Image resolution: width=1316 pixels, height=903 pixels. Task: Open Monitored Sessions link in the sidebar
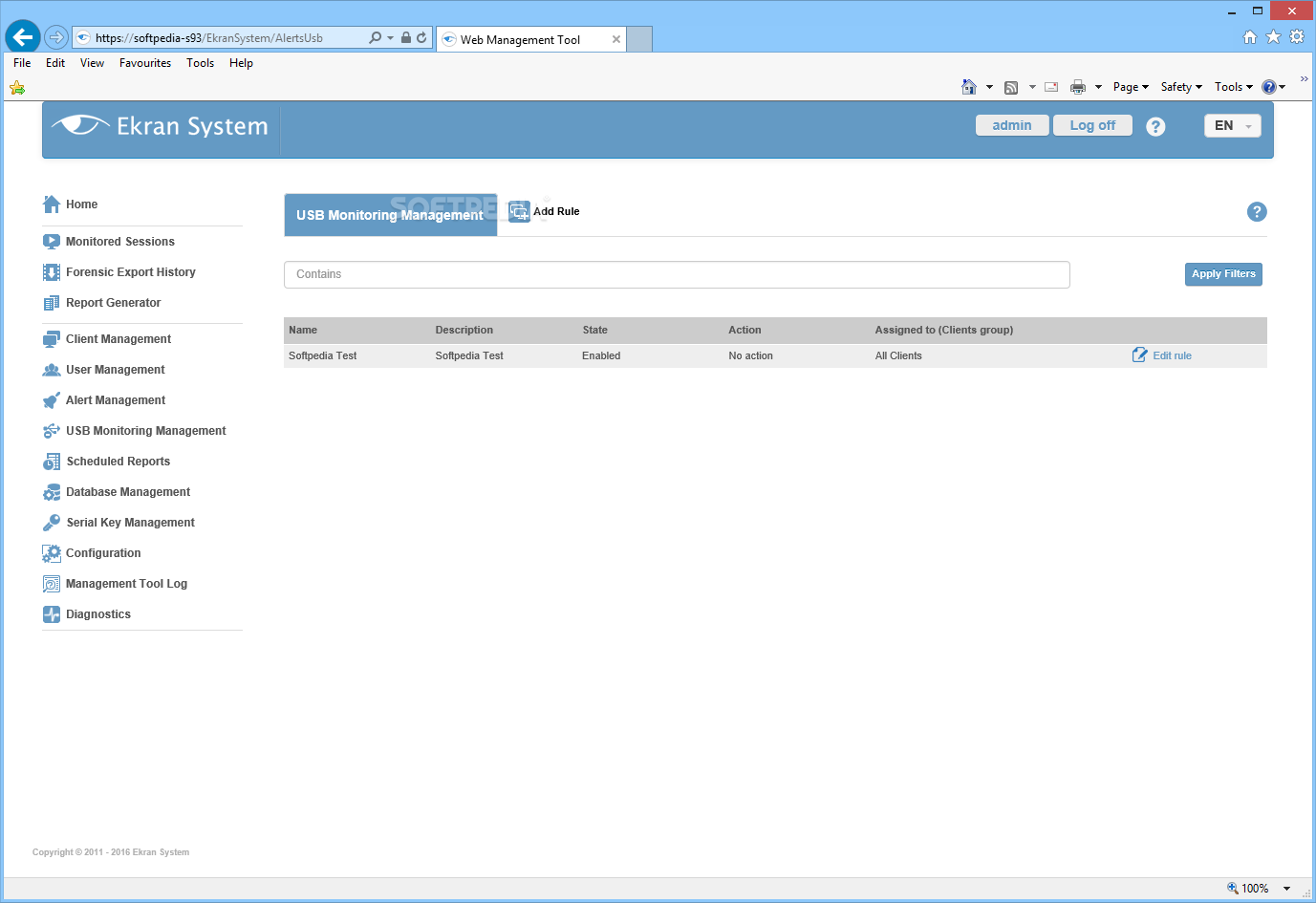[x=119, y=242]
